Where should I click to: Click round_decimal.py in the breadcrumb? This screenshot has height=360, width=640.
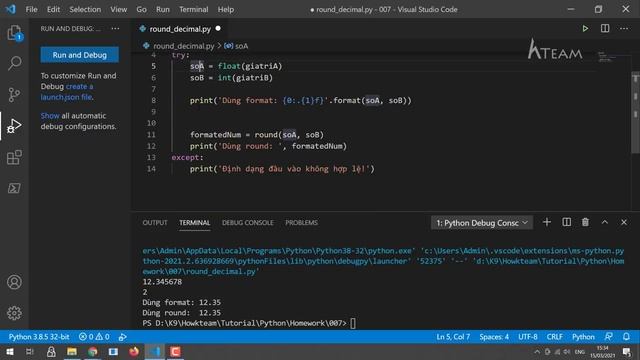[183, 46]
